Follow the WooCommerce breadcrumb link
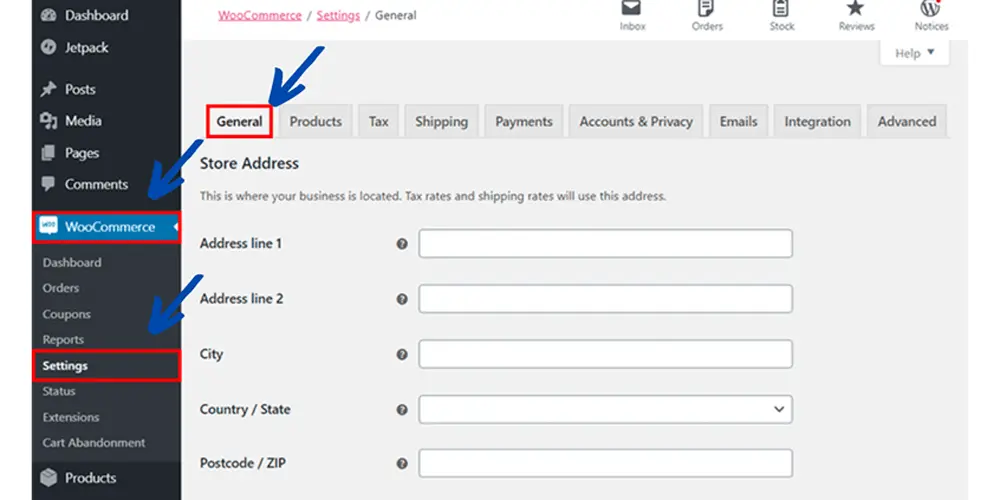 [x=260, y=15]
